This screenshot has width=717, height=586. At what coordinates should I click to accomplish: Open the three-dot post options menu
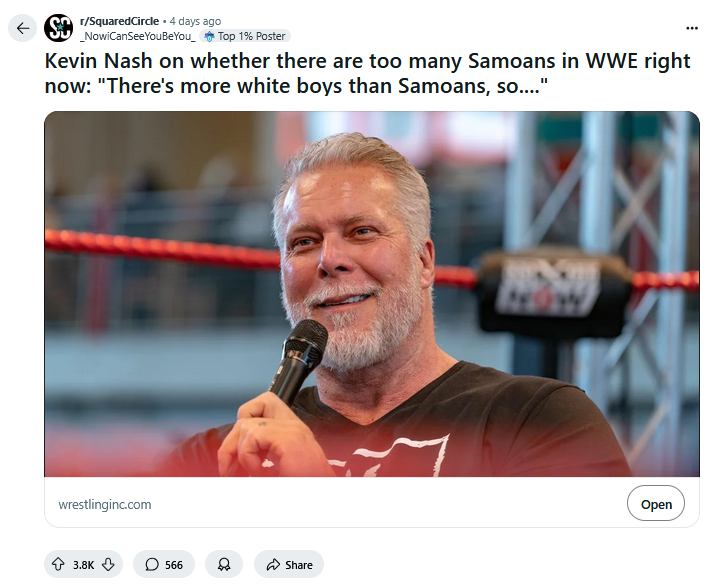[692, 28]
